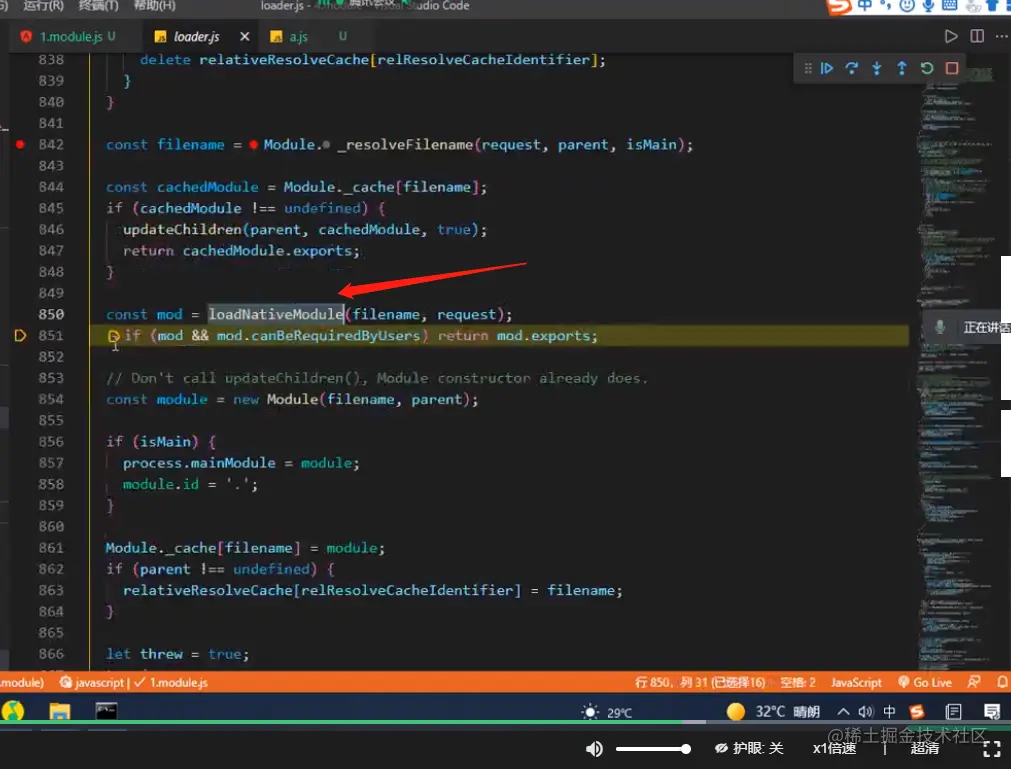This screenshot has width=1011, height=769.
Task: Close the loader.js tab
Action: (x=245, y=37)
